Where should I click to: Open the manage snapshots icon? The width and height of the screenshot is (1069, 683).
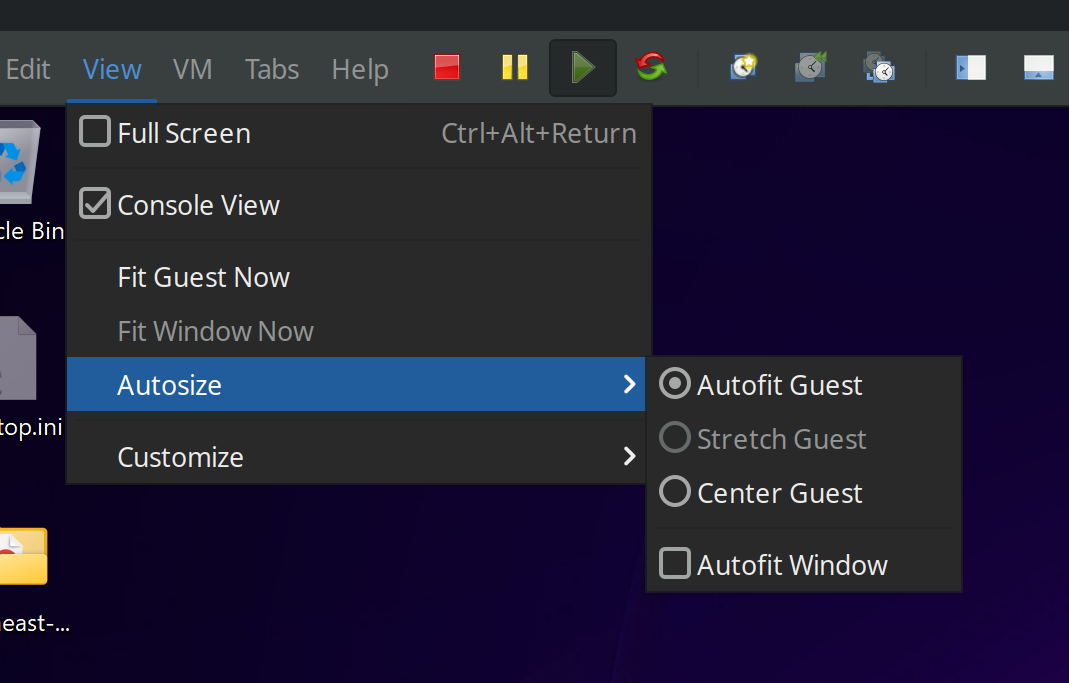click(x=879, y=68)
